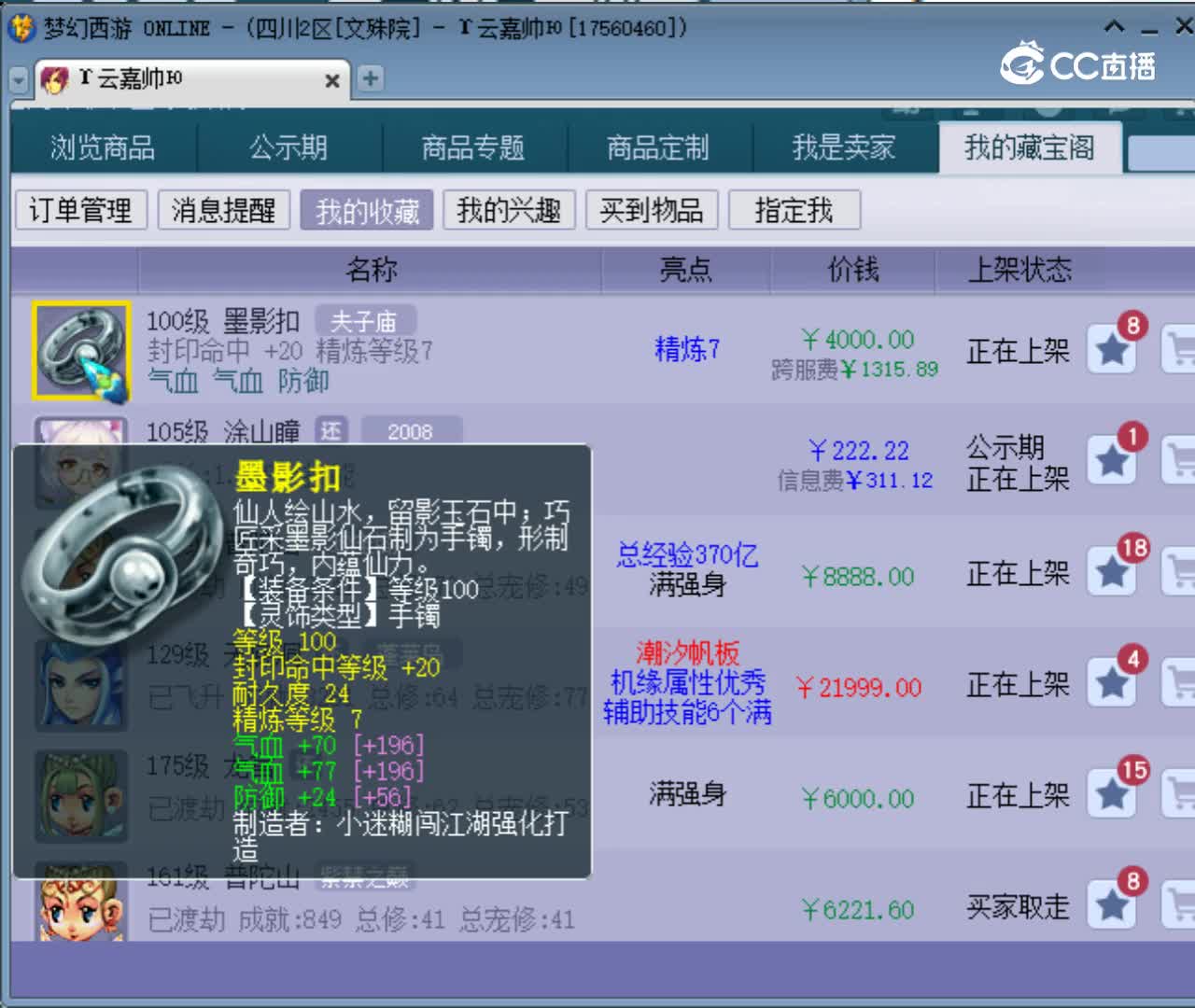Click the 2008 tag on 涂山瞳 row
The image size is (1195, 1008).
(x=410, y=431)
